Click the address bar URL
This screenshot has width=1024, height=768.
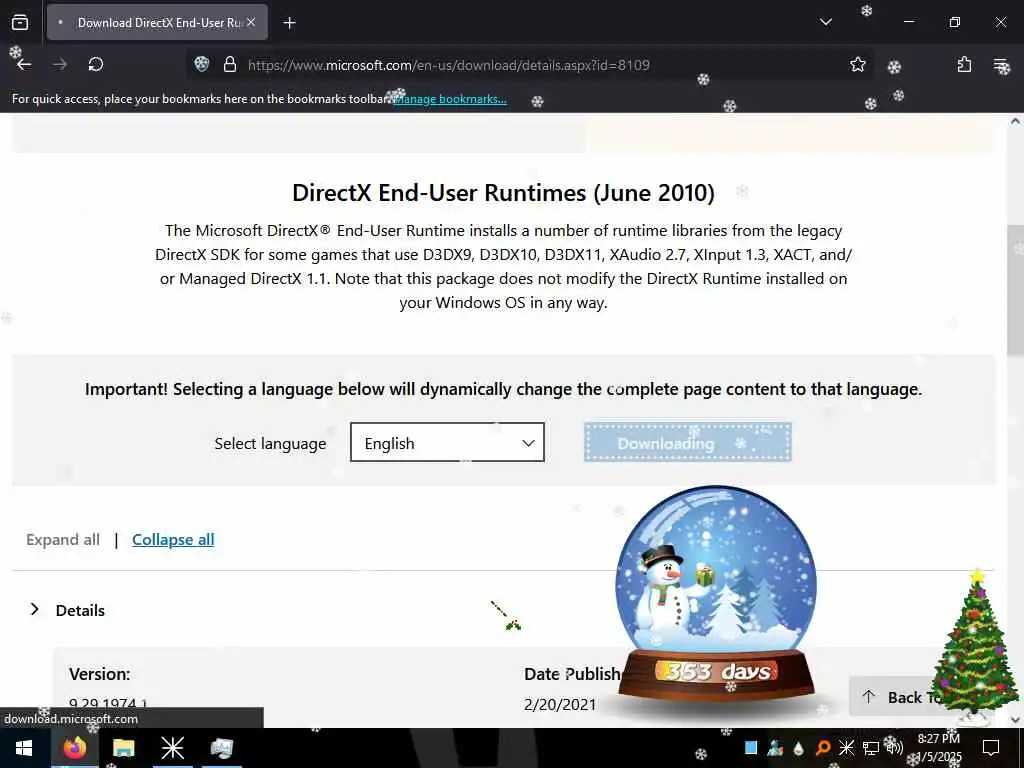coord(449,65)
